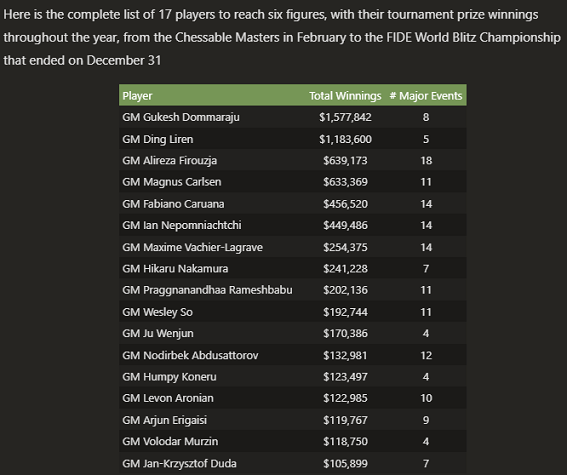Click the Total Winnings column header
The height and width of the screenshot is (475, 567).
click(345, 96)
